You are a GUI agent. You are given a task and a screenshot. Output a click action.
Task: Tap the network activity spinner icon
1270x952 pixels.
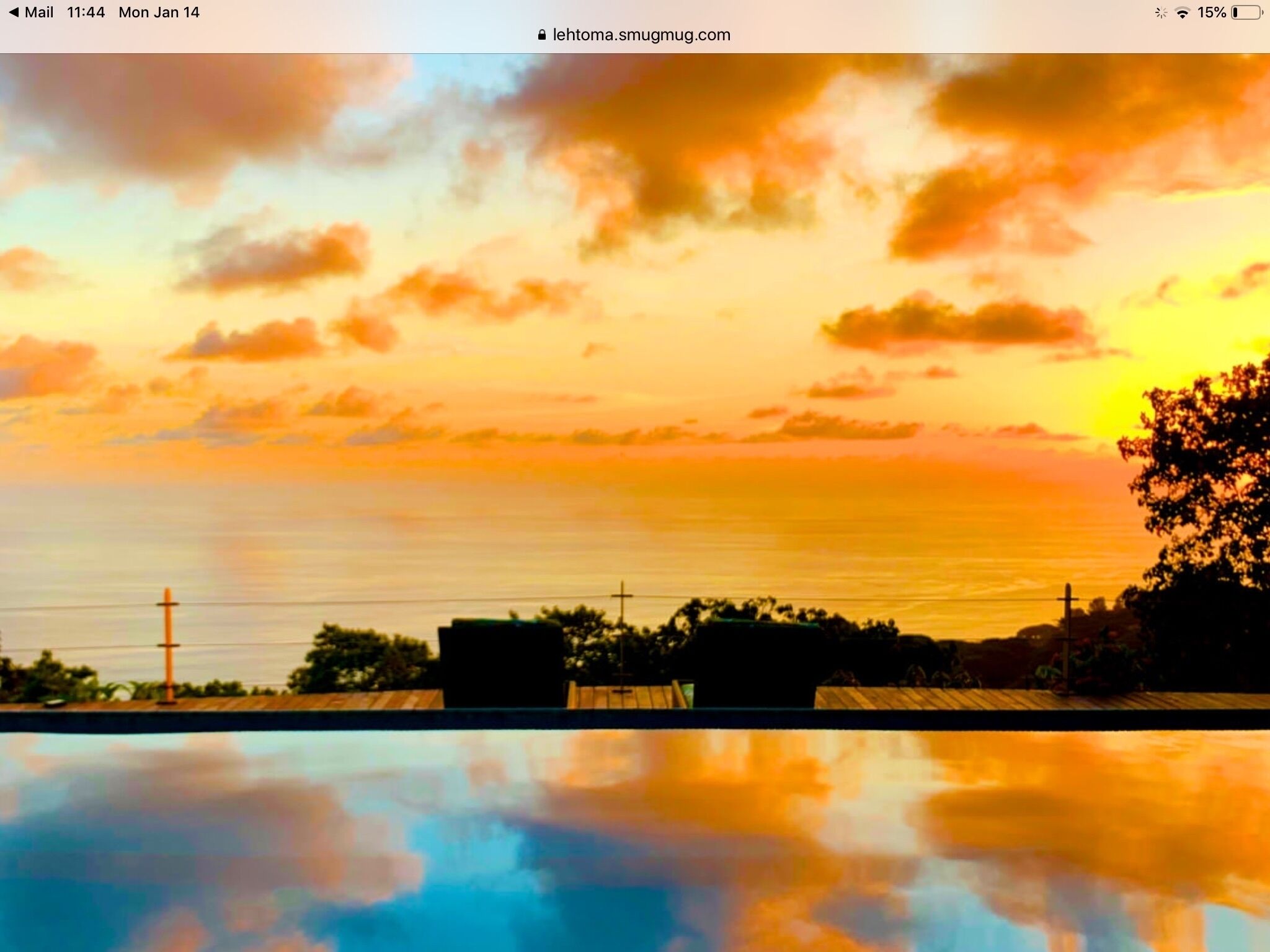[x=1161, y=13]
